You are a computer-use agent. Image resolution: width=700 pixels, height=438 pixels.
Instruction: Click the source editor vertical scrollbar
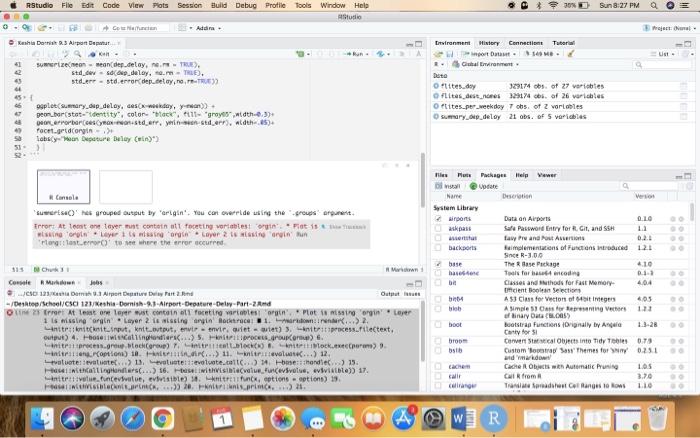coord(422,179)
